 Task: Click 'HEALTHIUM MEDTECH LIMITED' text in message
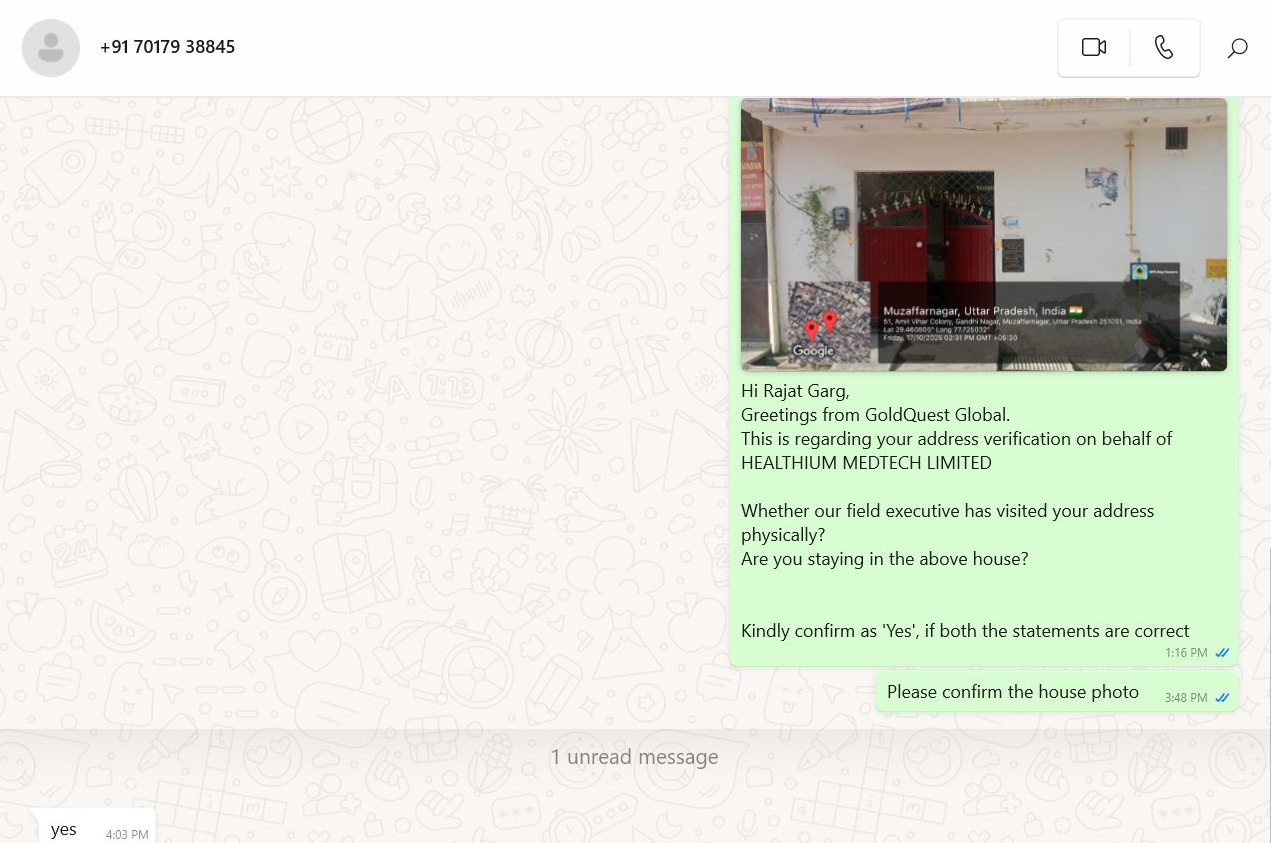coord(866,463)
